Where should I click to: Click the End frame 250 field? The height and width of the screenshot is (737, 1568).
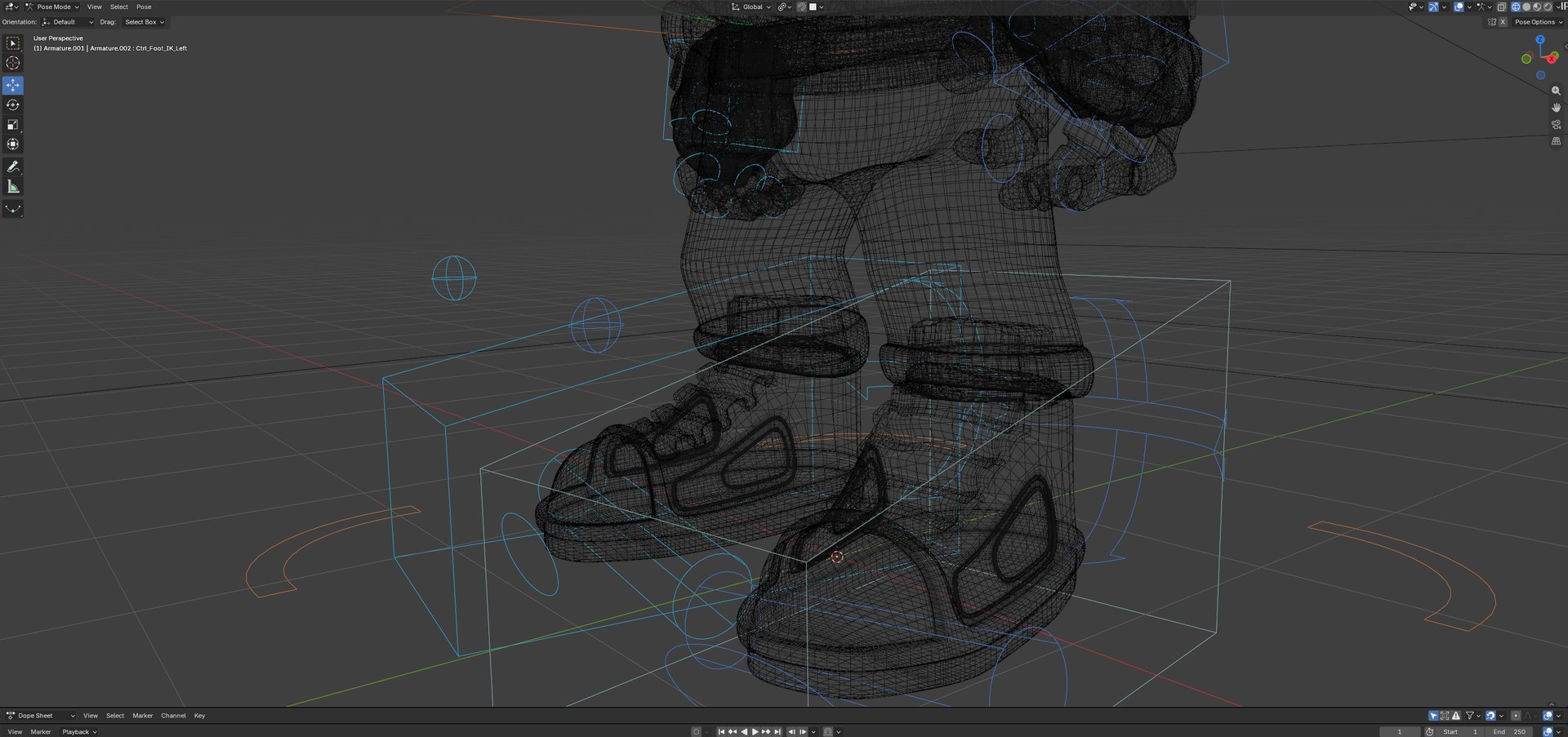tap(1509, 732)
